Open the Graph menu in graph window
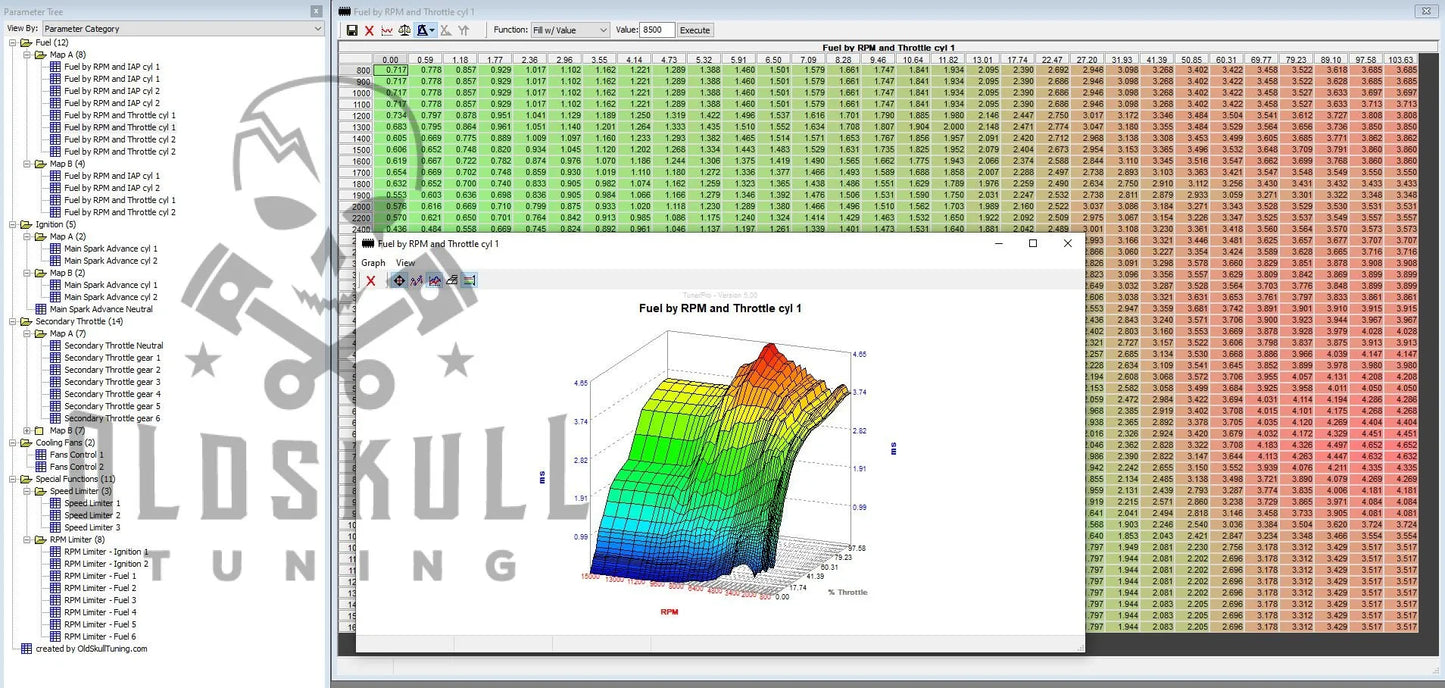 (373, 263)
